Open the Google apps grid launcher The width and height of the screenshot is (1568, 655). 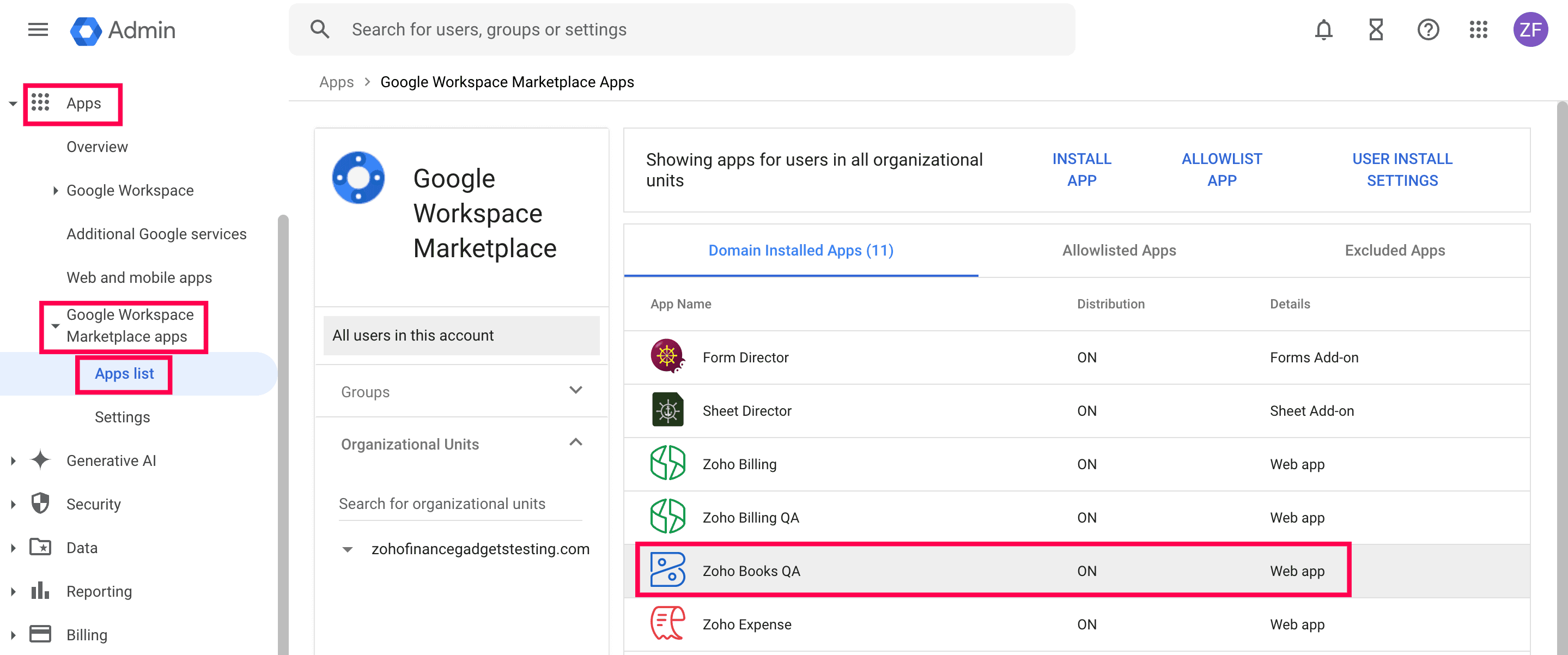pos(1479,29)
